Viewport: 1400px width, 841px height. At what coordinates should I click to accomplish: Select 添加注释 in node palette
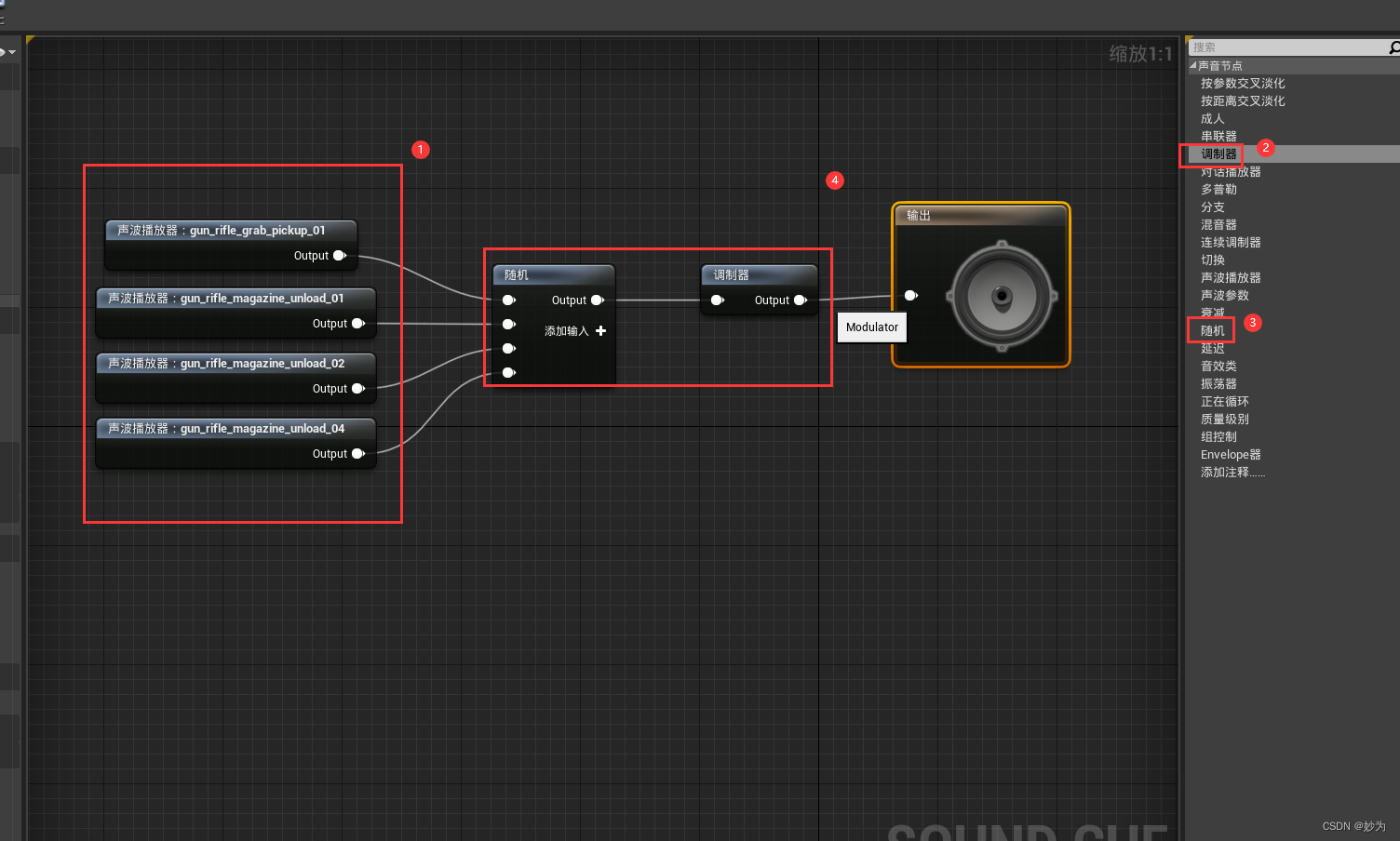point(1232,473)
